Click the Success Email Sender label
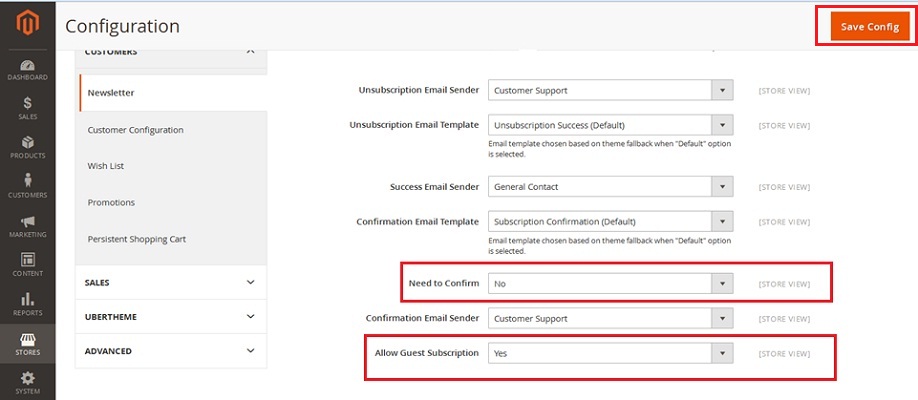Image resolution: width=918 pixels, height=400 pixels. pos(434,187)
